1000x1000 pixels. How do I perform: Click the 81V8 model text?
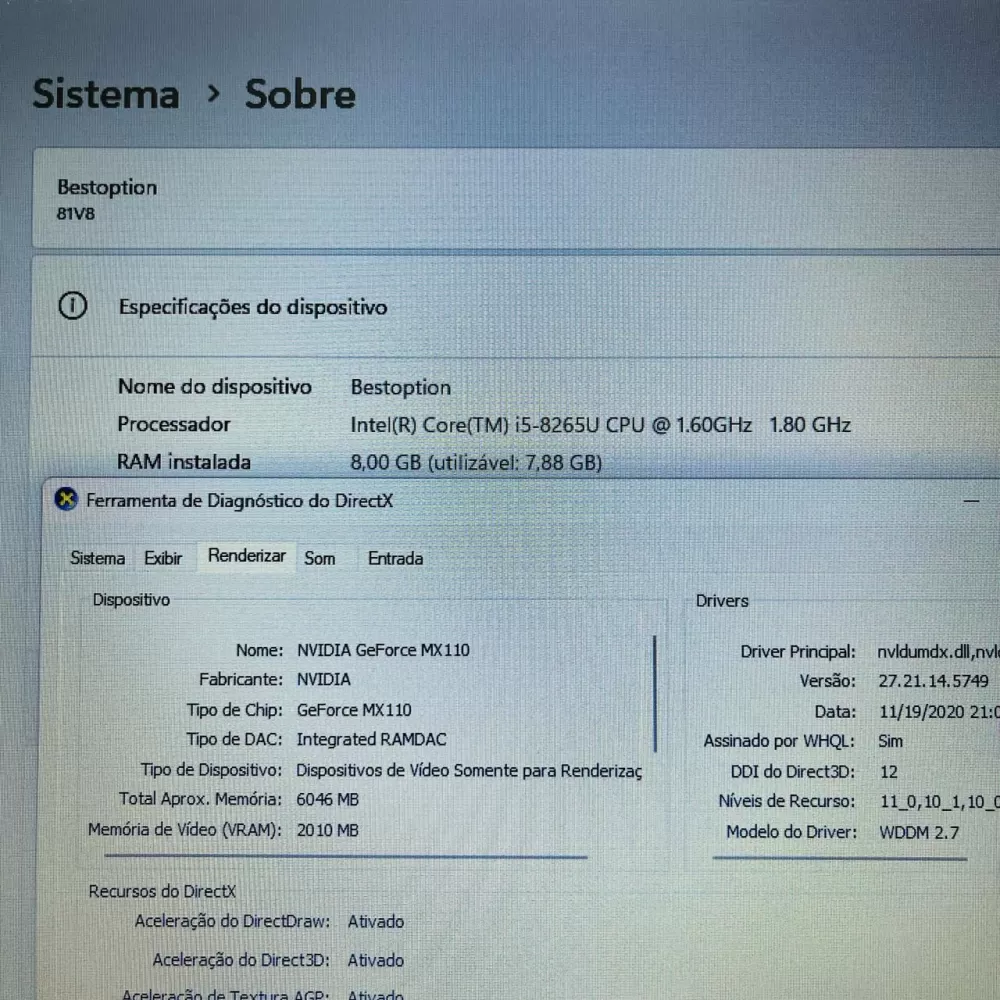(76, 214)
